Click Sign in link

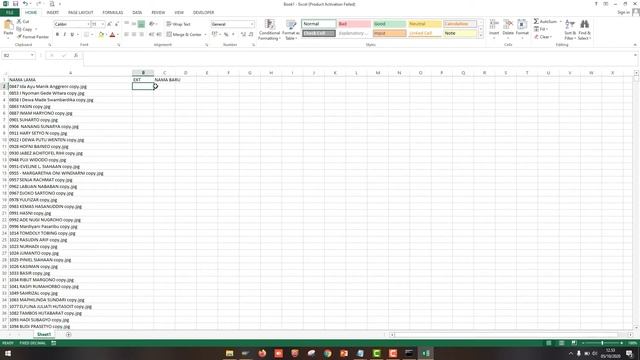pyautogui.click(x=623, y=12)
